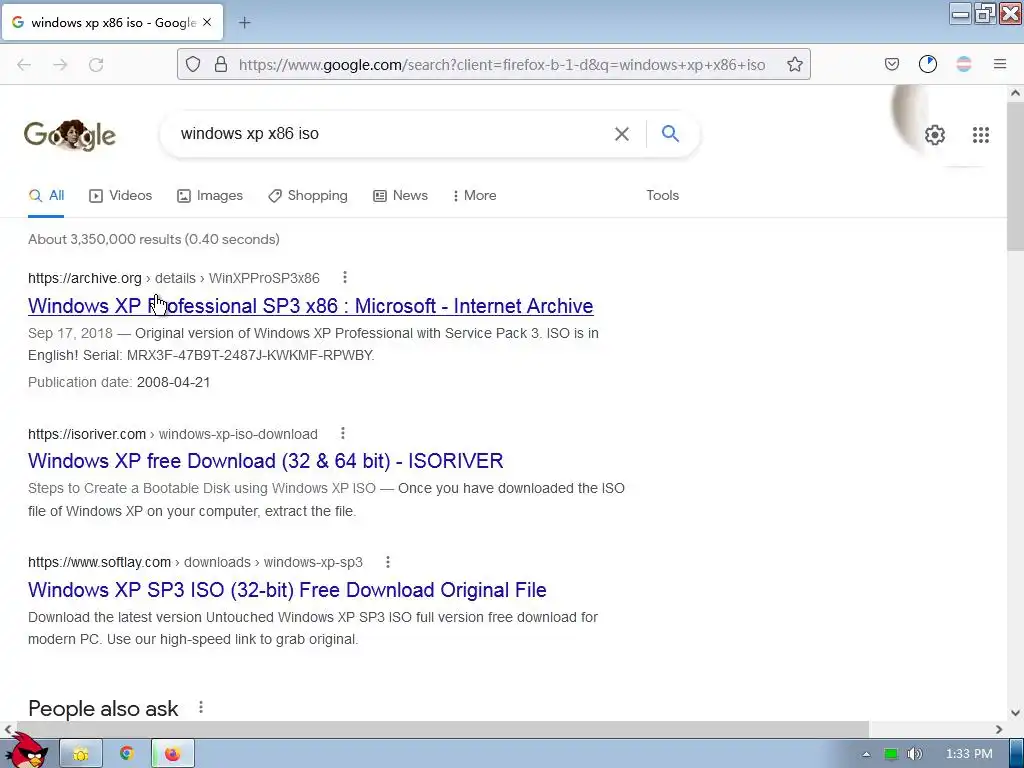Open the dots next to People also ask

pos(201,707)
